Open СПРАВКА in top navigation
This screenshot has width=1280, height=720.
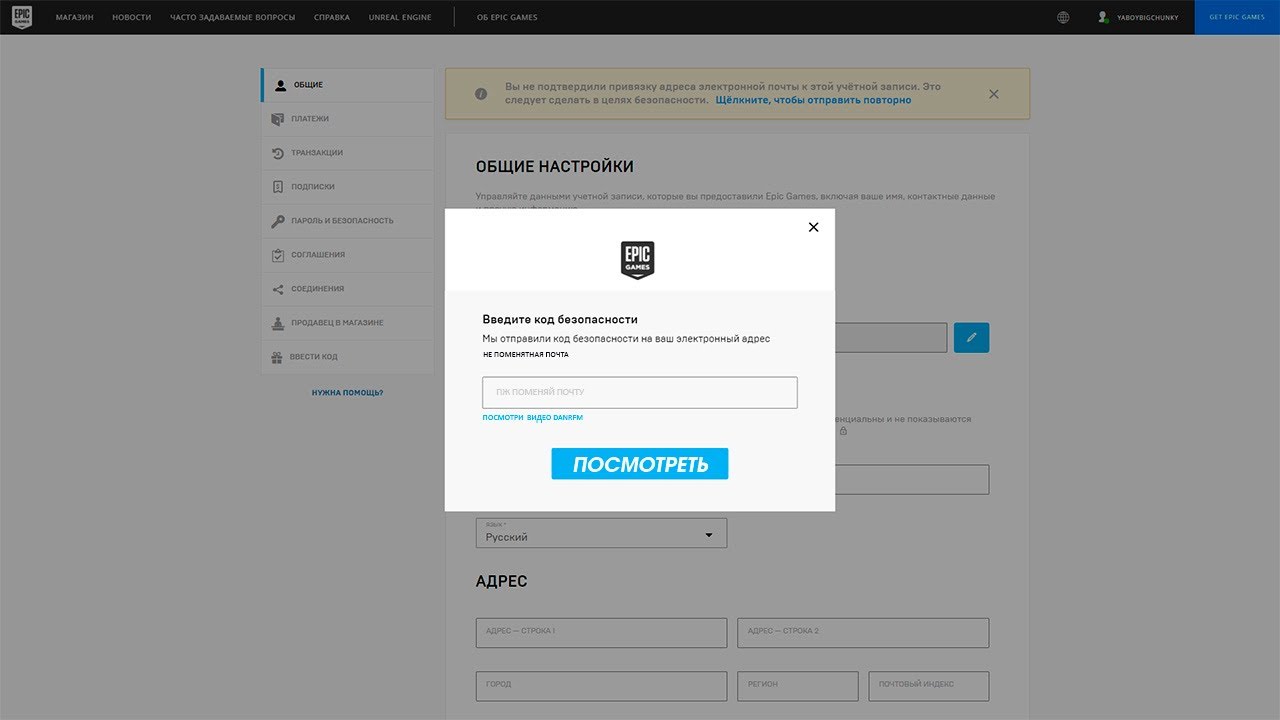[332, 17]
